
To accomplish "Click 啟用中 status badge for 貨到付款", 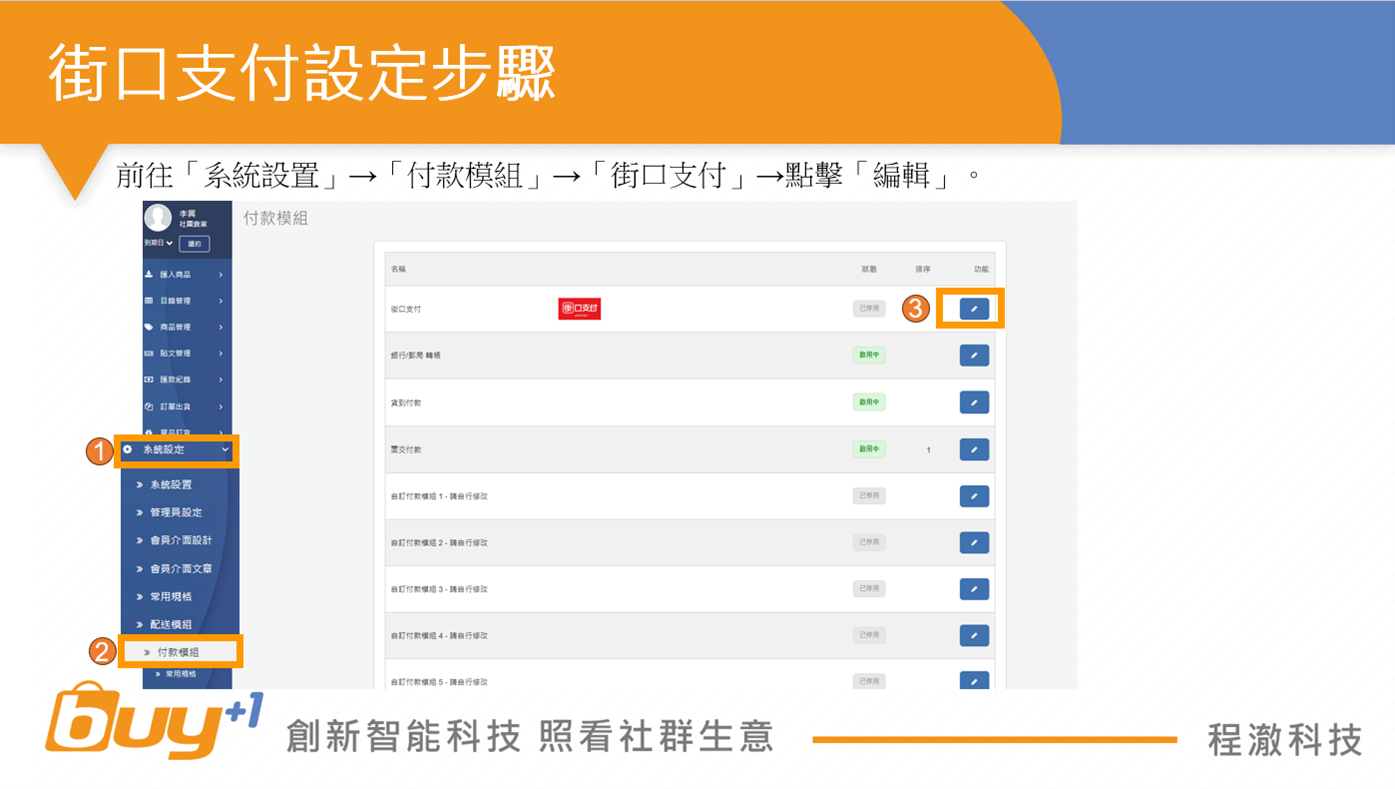I will [868, 402].
